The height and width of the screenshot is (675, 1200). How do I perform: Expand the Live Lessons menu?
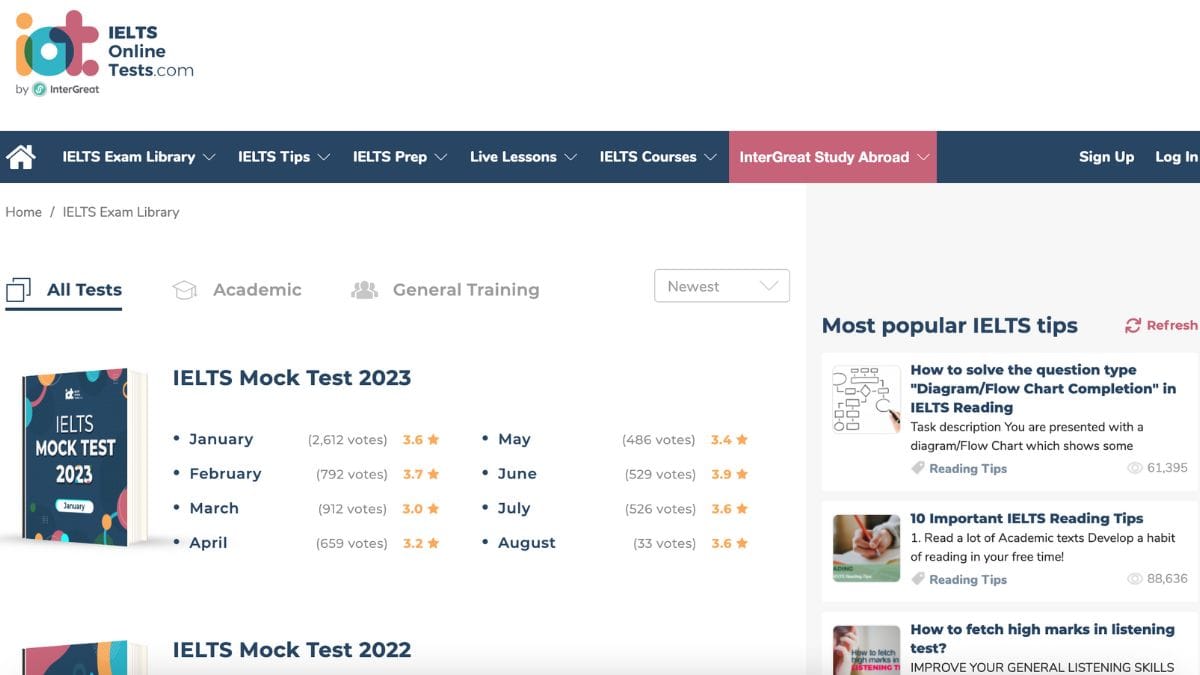pos(524,157)
